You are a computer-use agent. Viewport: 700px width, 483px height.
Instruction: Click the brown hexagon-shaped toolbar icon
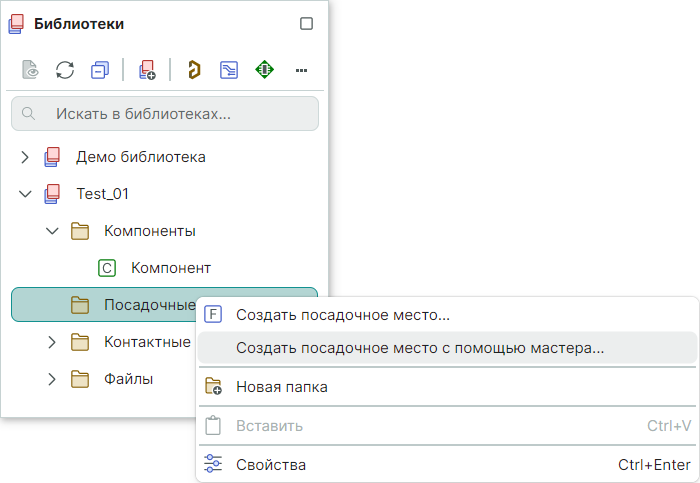pos(194,70)
